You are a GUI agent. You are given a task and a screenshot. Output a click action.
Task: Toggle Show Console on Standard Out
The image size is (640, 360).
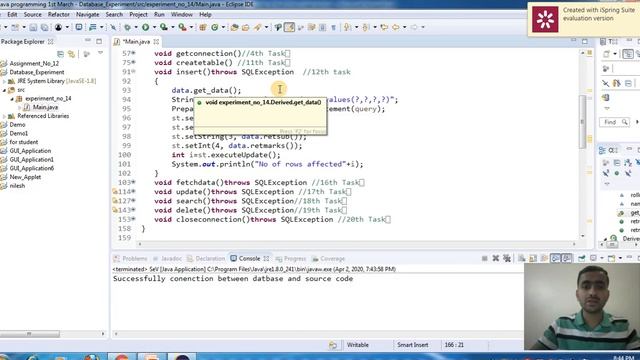[556, 258]
